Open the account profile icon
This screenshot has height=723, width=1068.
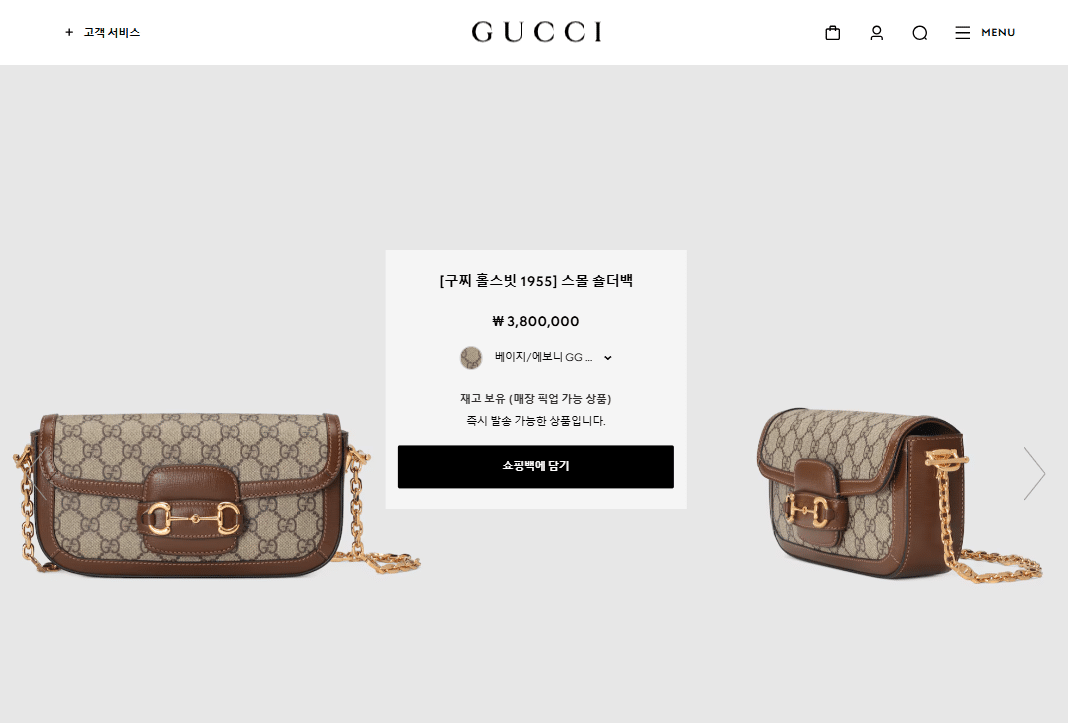877,33
